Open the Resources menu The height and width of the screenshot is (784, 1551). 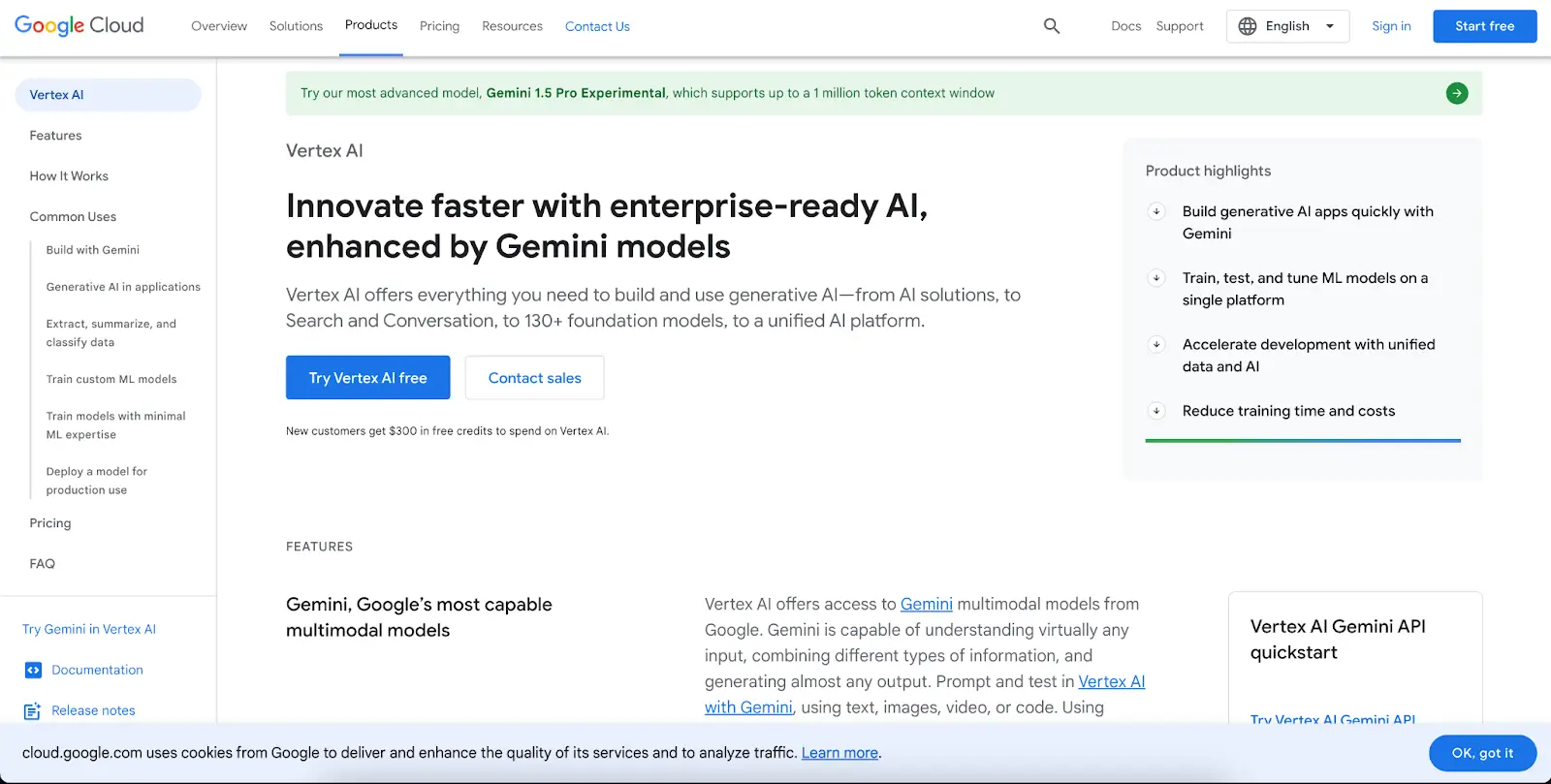[x=512, y=26]
